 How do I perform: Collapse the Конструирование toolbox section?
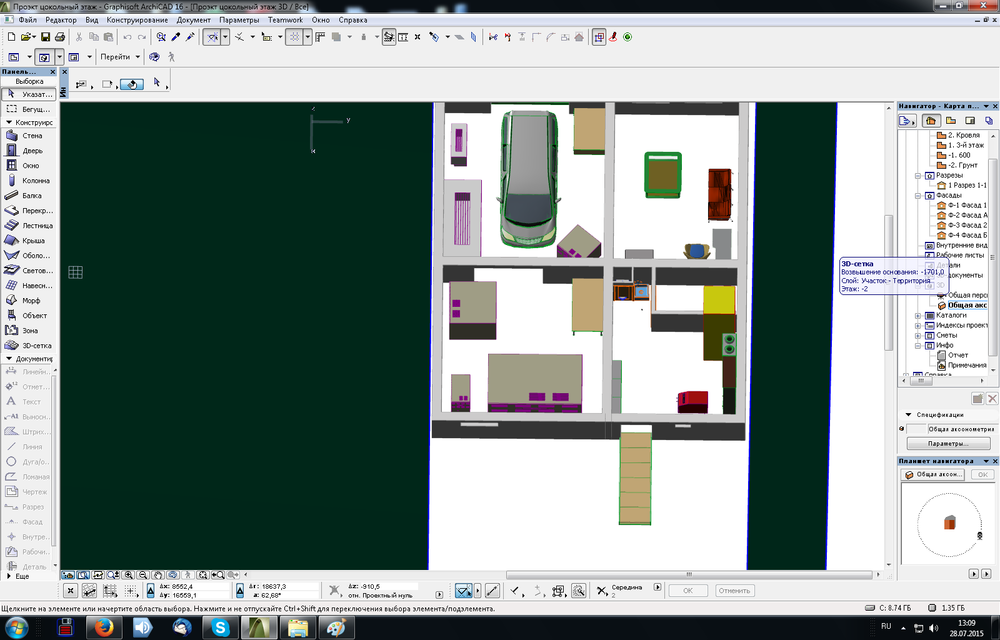click(x=7, y=122)
